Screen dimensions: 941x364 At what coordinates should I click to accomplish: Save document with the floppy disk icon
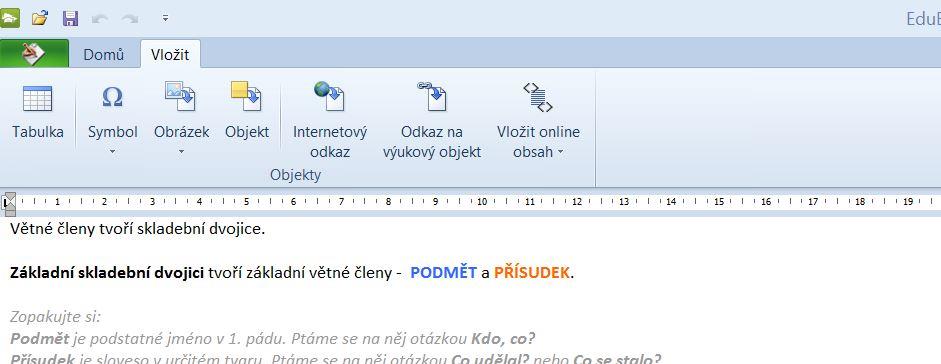click(70, 18)
